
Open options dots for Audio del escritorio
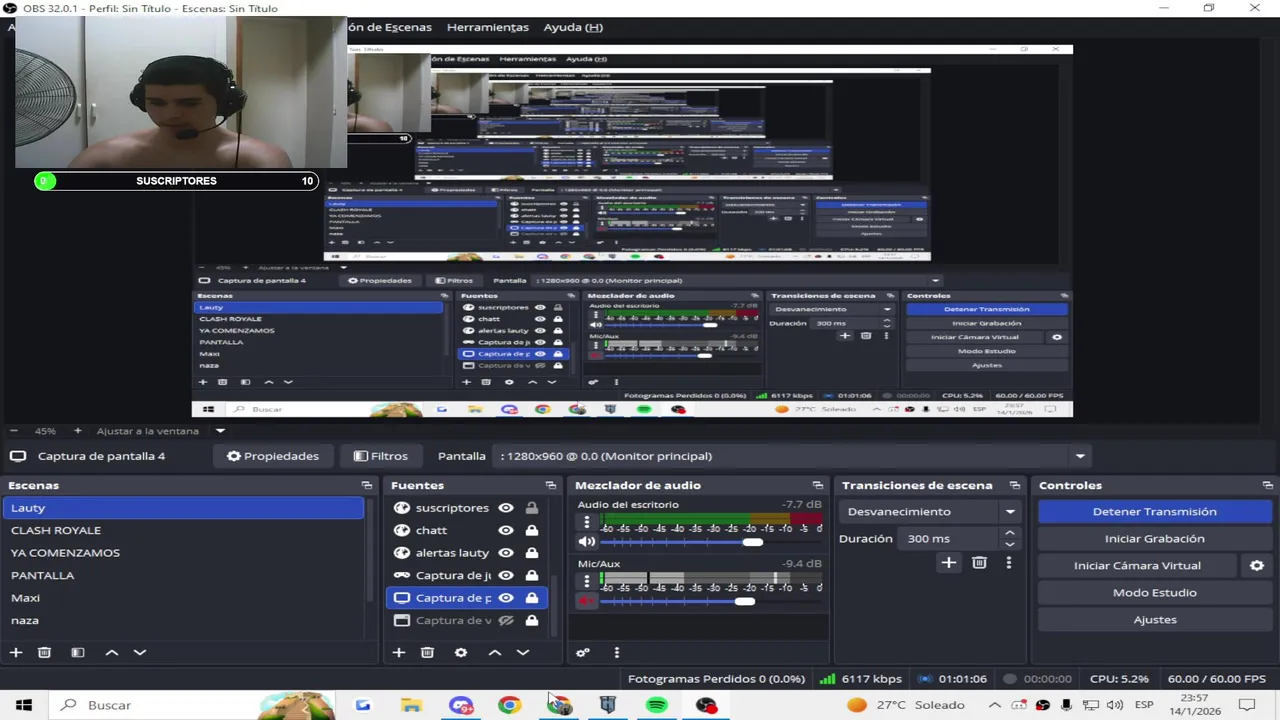coord(587,522)
